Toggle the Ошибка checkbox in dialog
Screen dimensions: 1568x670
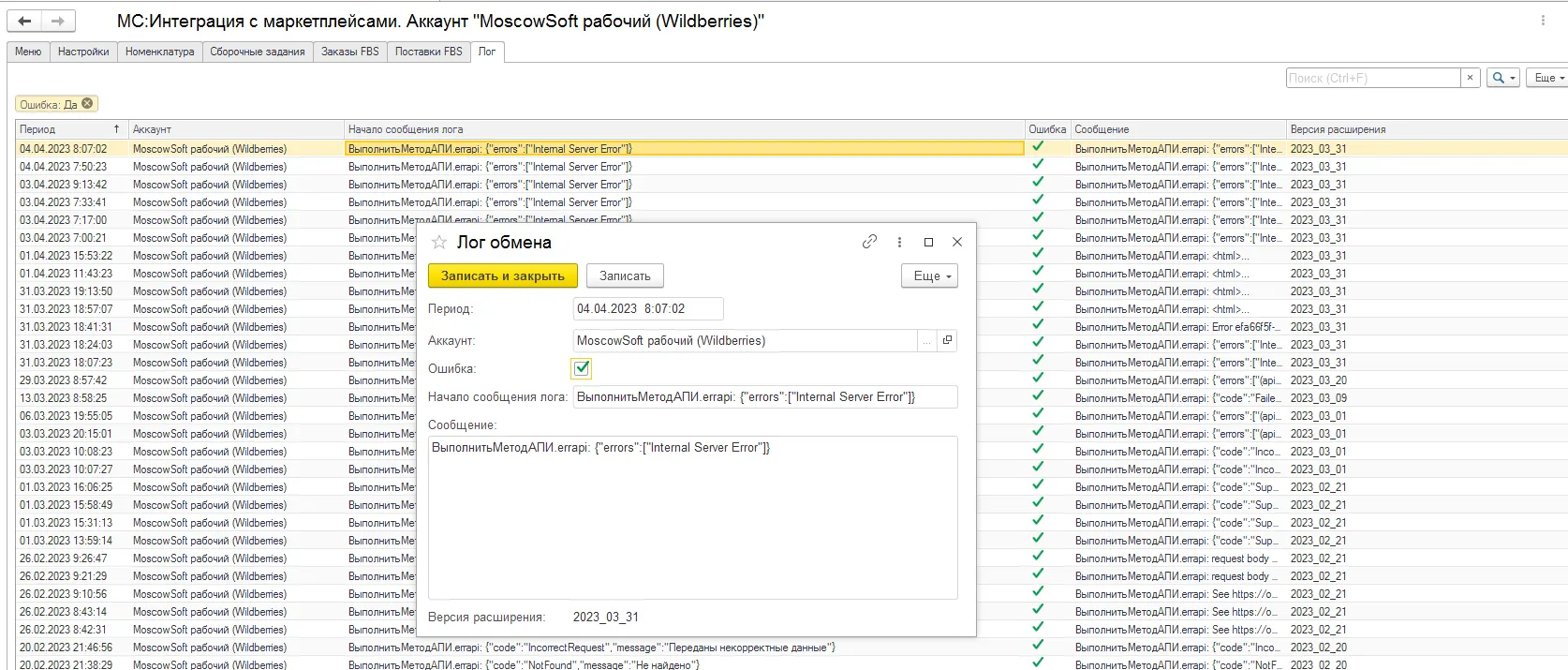[582, 368]
